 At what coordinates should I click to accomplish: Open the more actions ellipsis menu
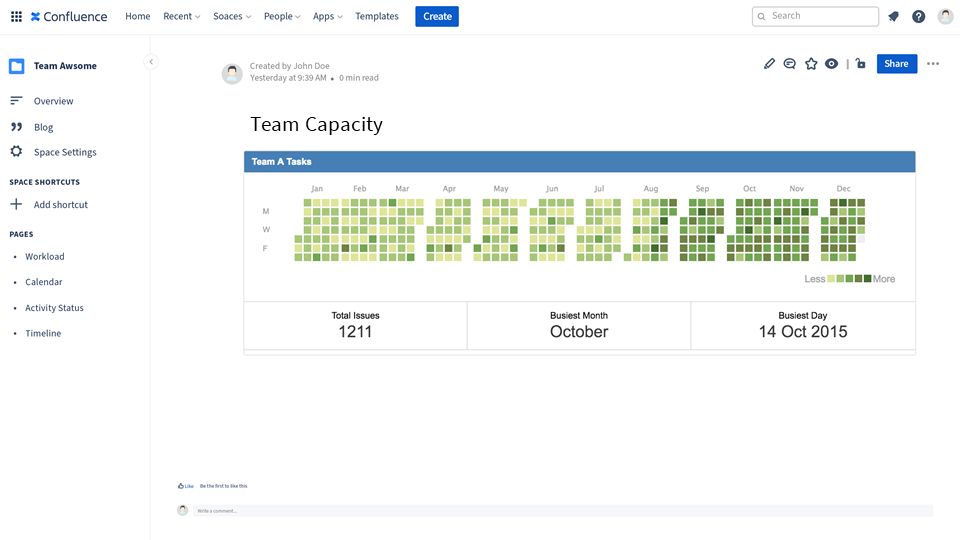pyautogui.click(x=933, y=64)
